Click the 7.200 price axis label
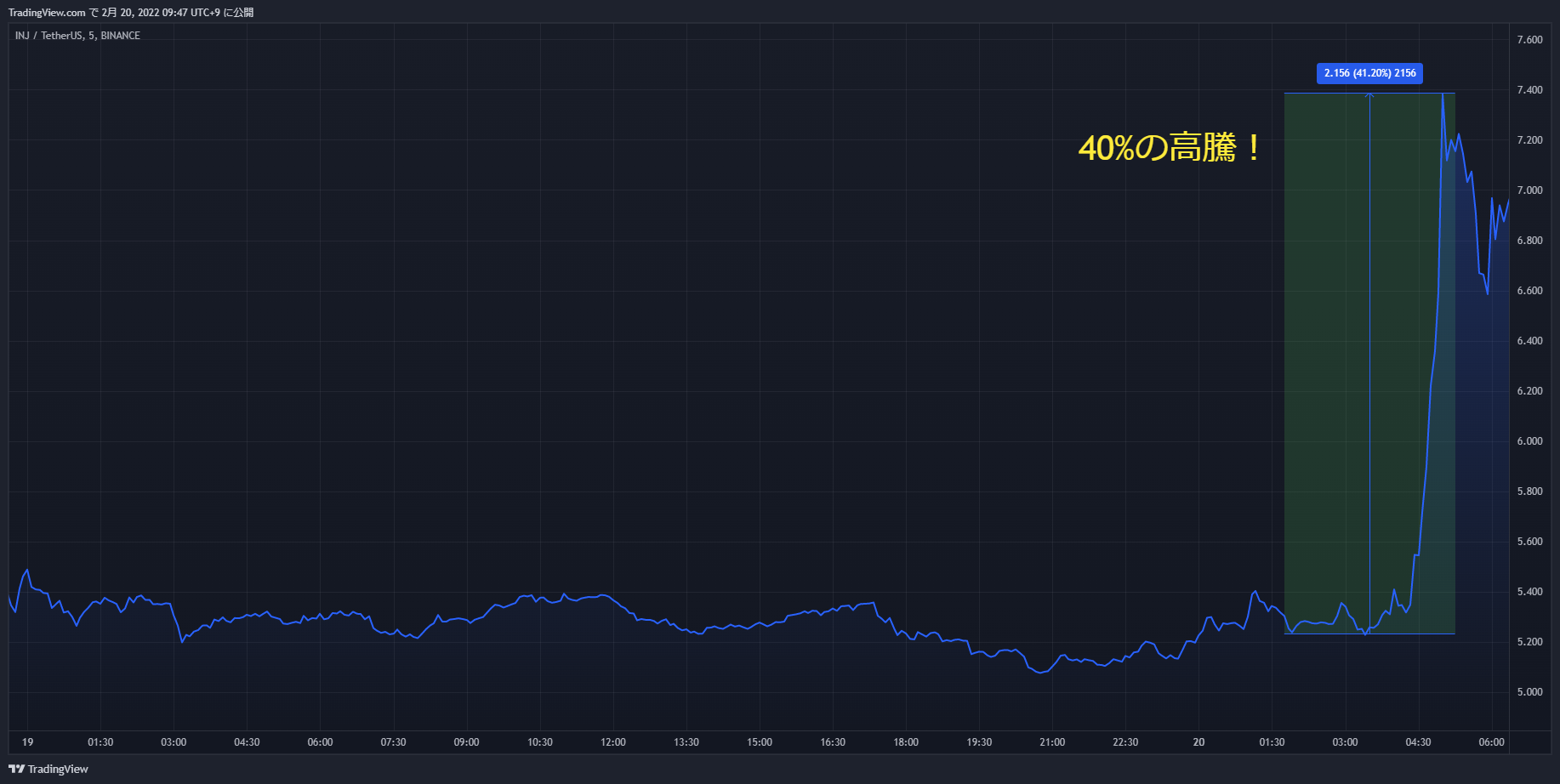The width and height of the screenshot is (1560, 784). tap(1529, 140)
